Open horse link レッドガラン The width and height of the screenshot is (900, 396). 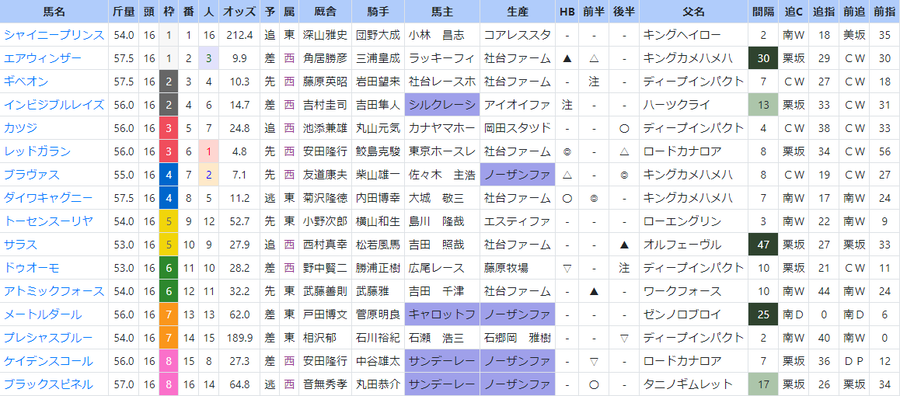(x=37, y=152)
